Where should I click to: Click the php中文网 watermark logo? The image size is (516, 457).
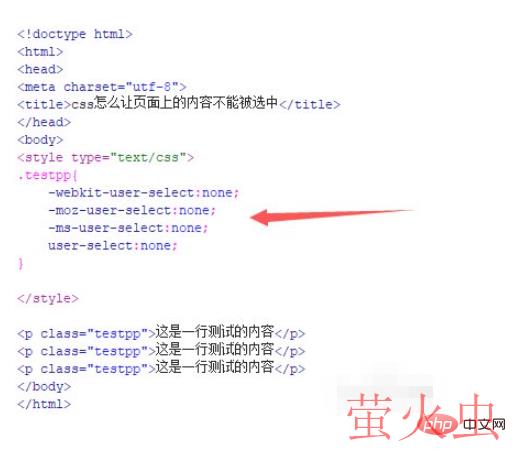coord(463,425)
